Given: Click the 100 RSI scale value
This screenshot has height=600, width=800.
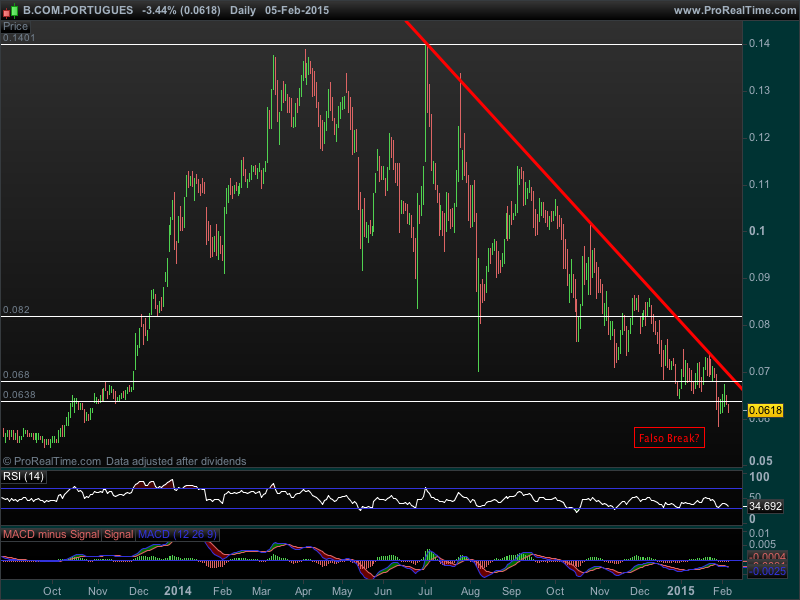Looking at the screenshot, I should (x=759, y=477).
